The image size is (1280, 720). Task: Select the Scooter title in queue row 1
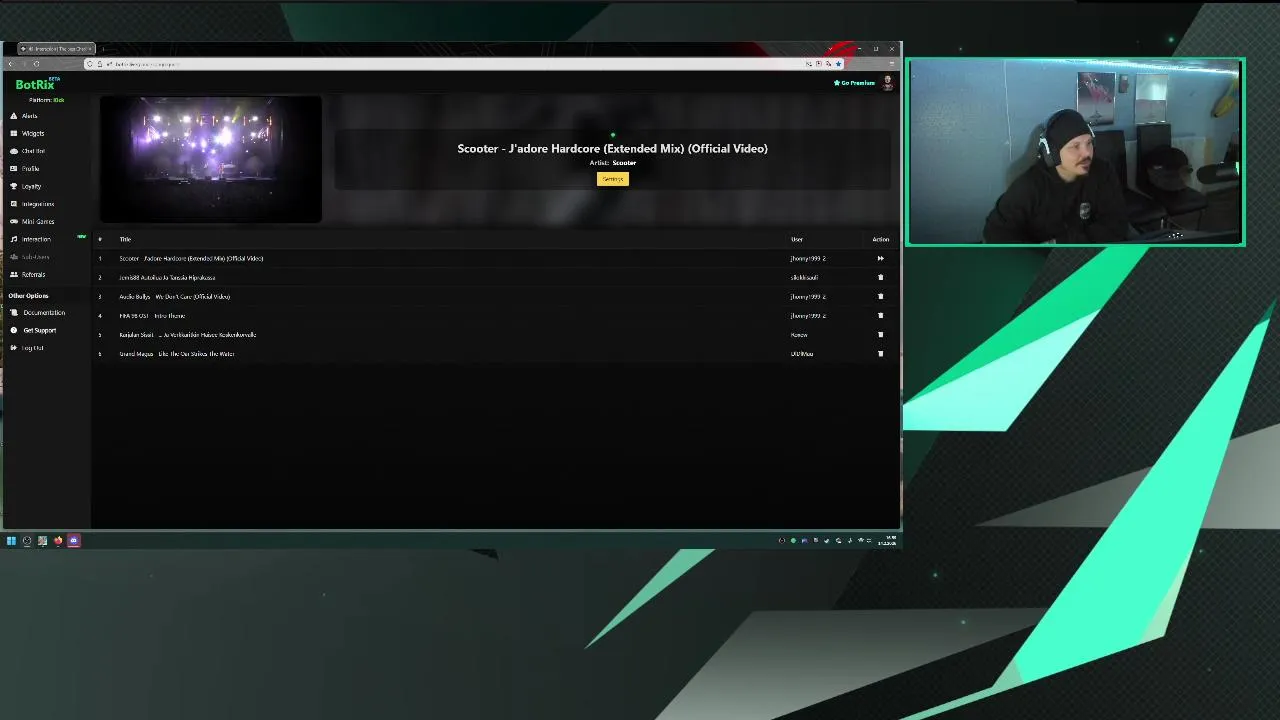(191, 258)
